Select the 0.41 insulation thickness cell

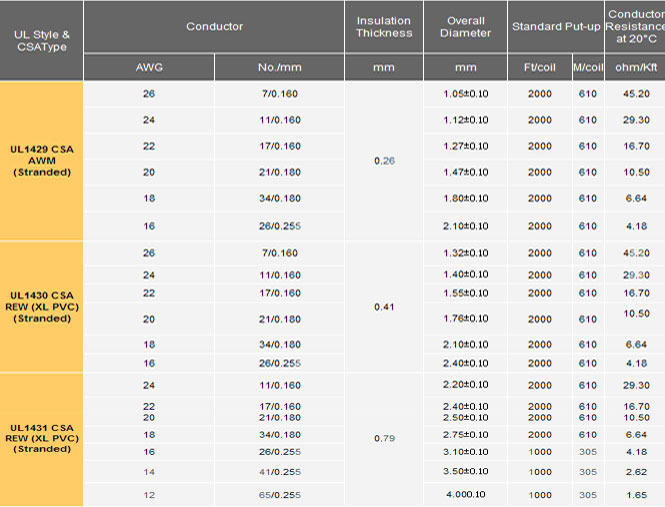point(384,307)
